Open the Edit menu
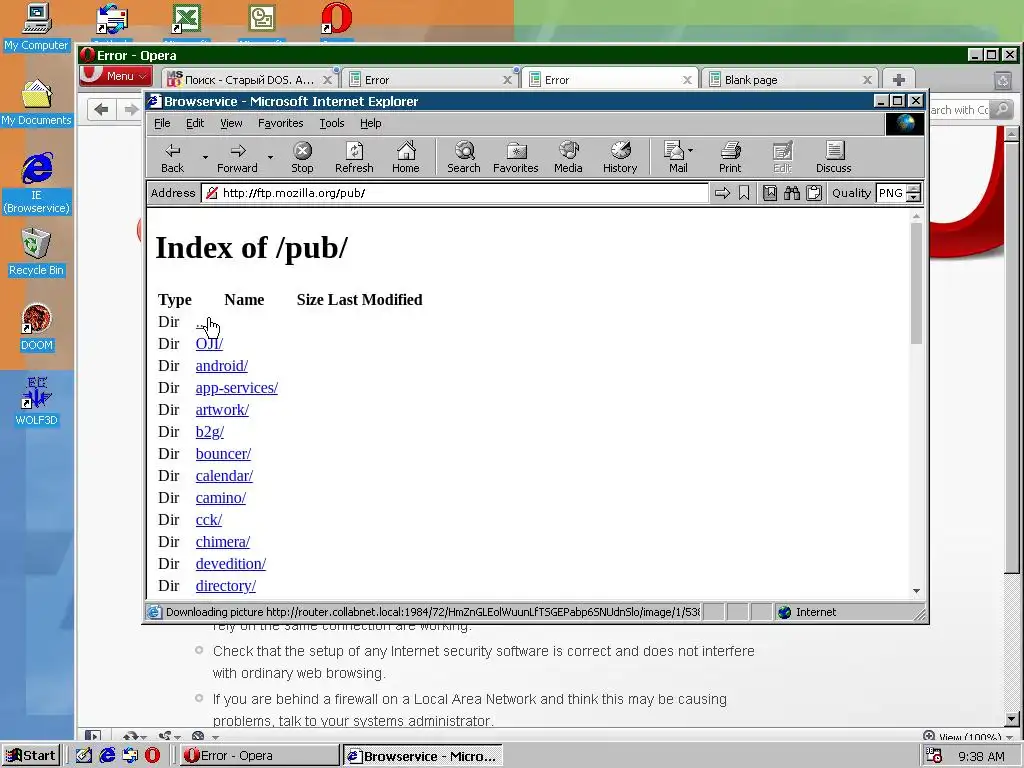Image resolution: width=1024 pixels, height=768 pixels. [x=195, y=123]
